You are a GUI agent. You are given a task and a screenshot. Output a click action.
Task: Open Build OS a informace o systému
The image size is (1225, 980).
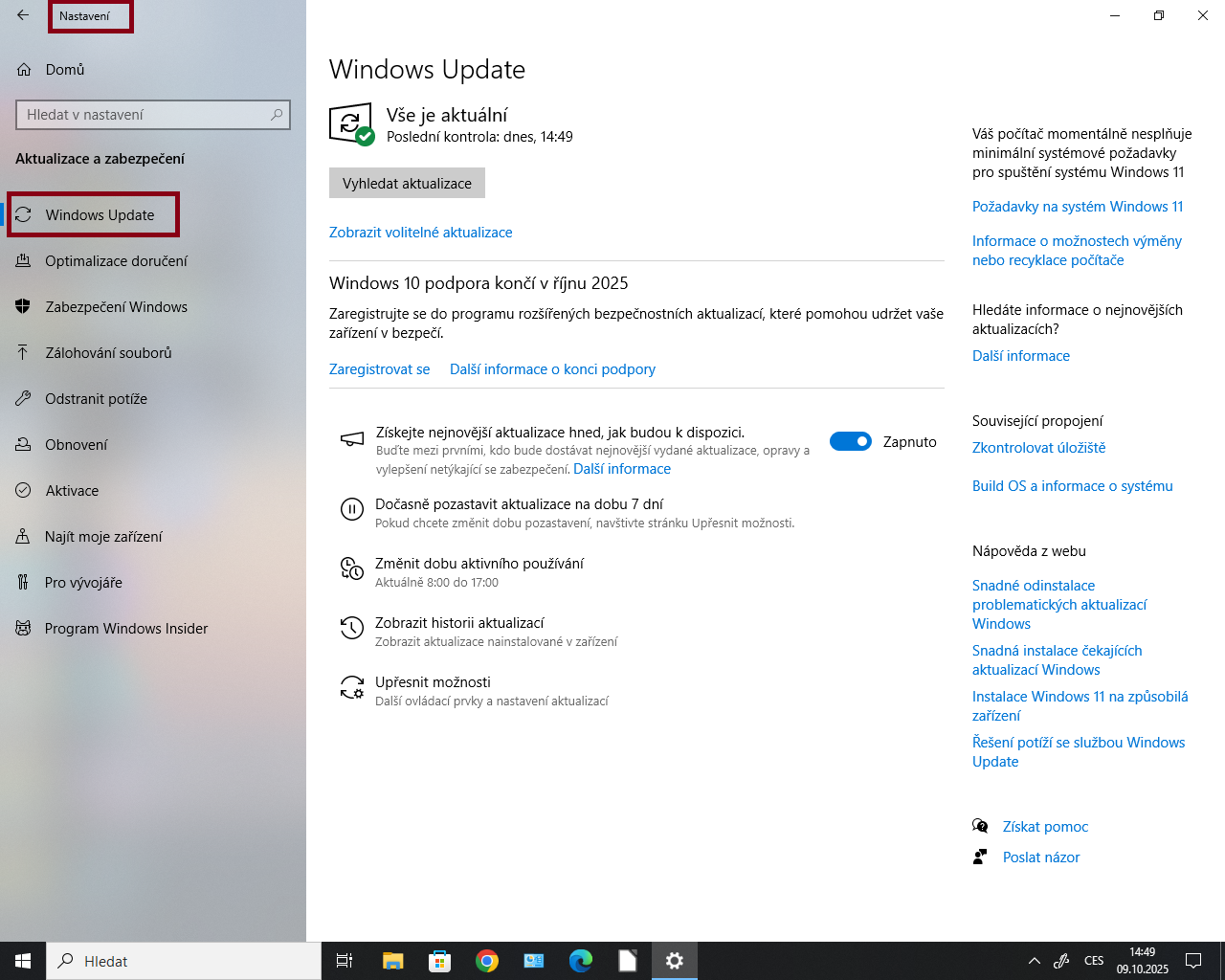(x=1072, y=486)
